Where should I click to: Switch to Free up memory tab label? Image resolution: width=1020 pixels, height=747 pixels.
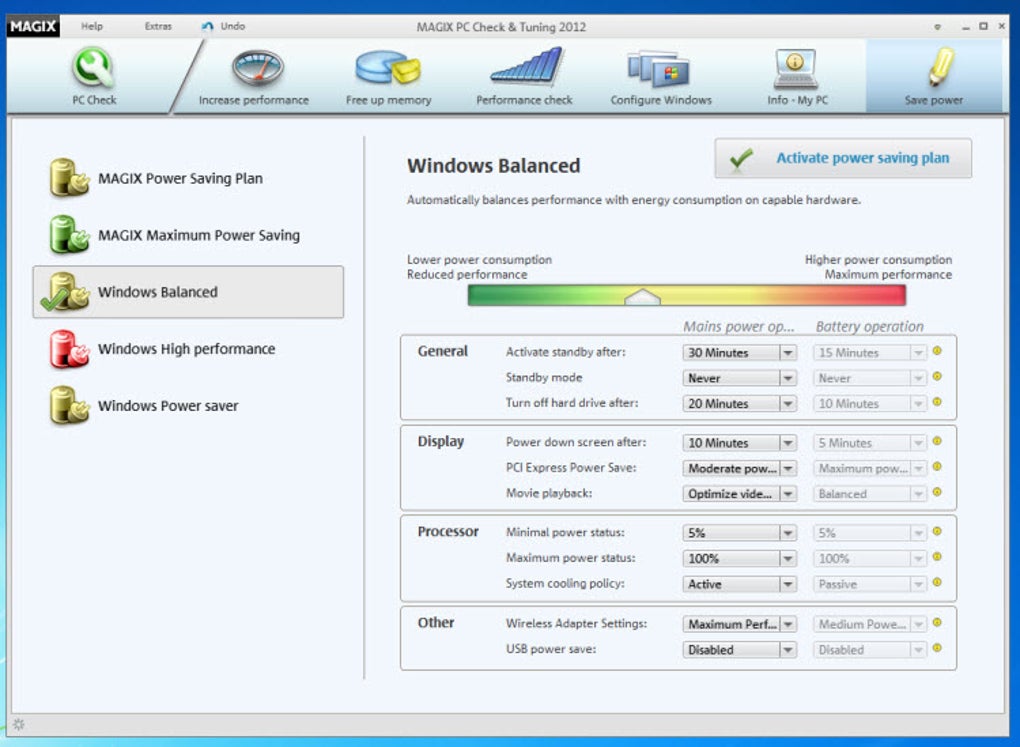click(388, 100)
